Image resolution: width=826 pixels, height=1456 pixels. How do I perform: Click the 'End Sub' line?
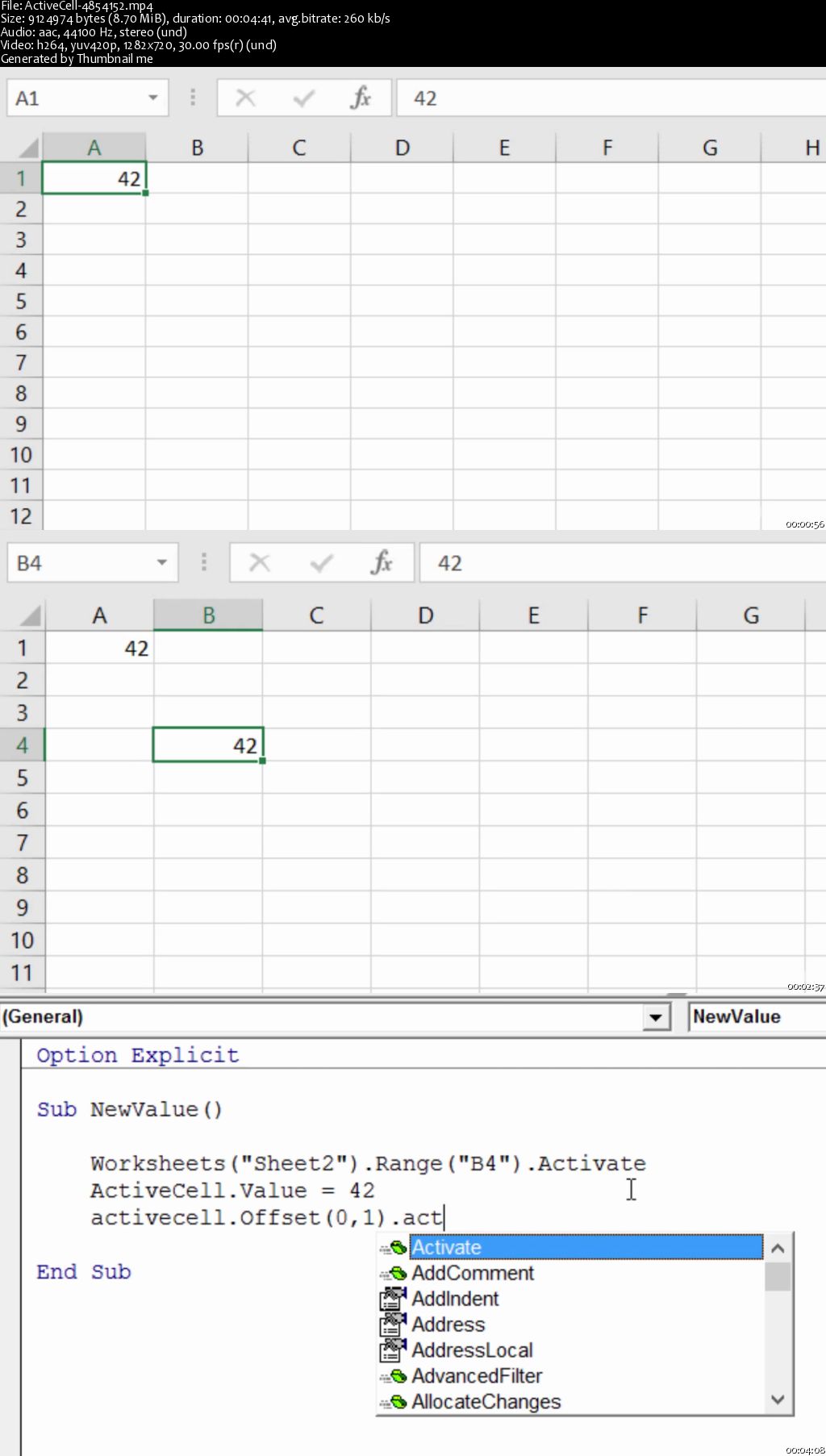coord(84,1272)
